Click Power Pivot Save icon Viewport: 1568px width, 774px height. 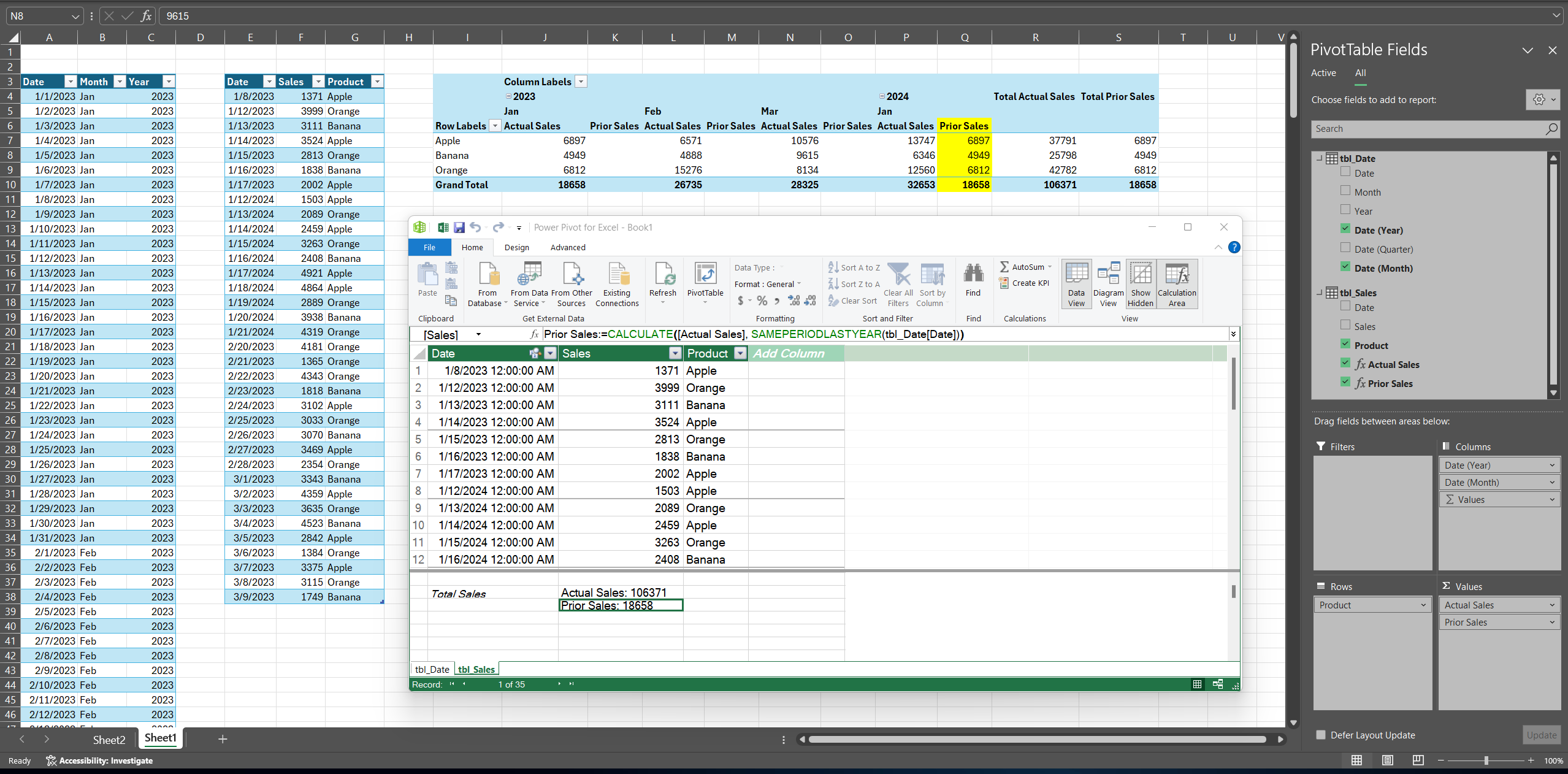pos(459,228)
